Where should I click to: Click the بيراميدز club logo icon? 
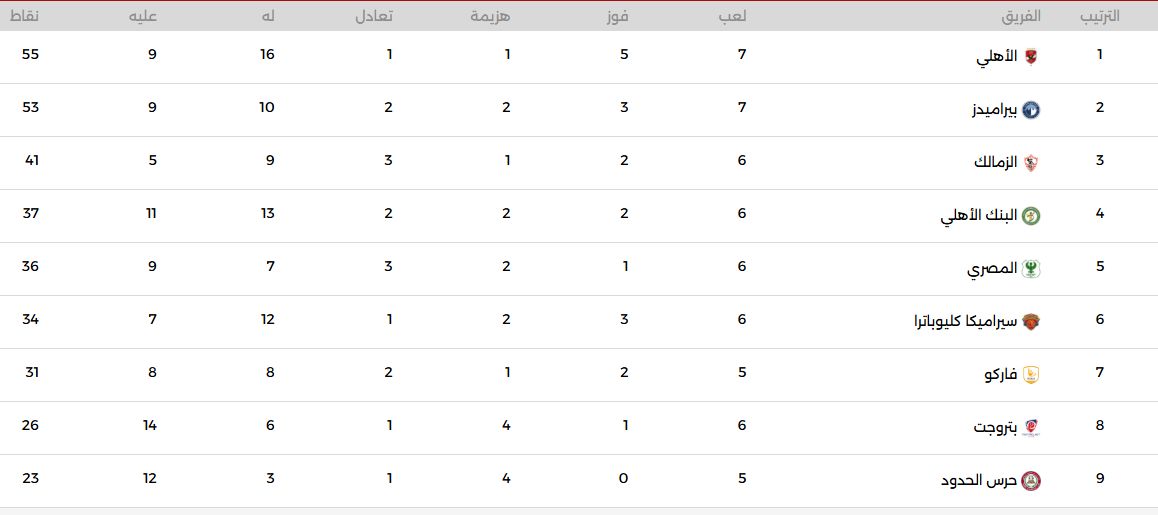[x=1031, y=110]
